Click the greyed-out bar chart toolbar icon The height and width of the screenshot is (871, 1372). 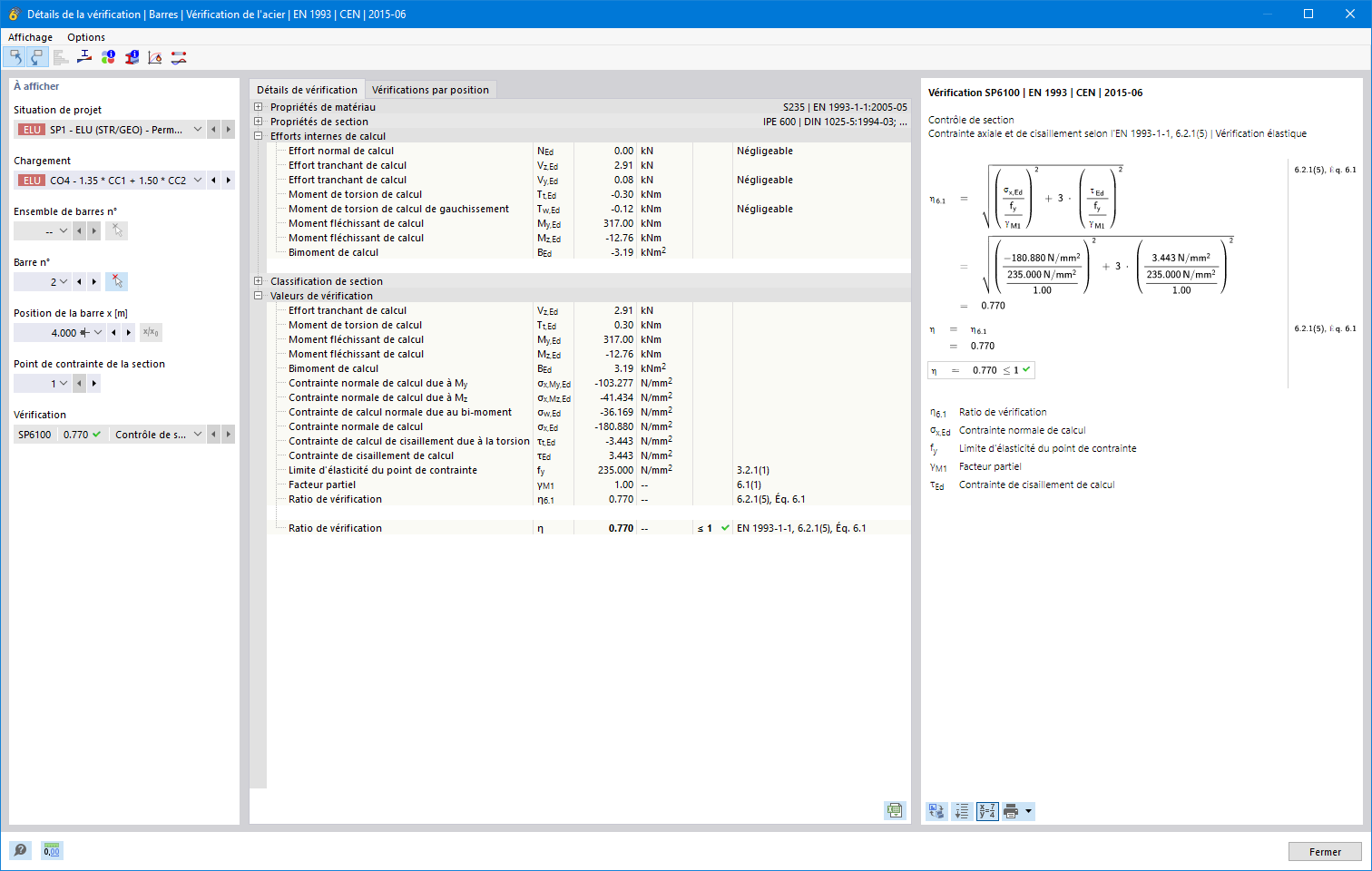click(x=61, y=57)
